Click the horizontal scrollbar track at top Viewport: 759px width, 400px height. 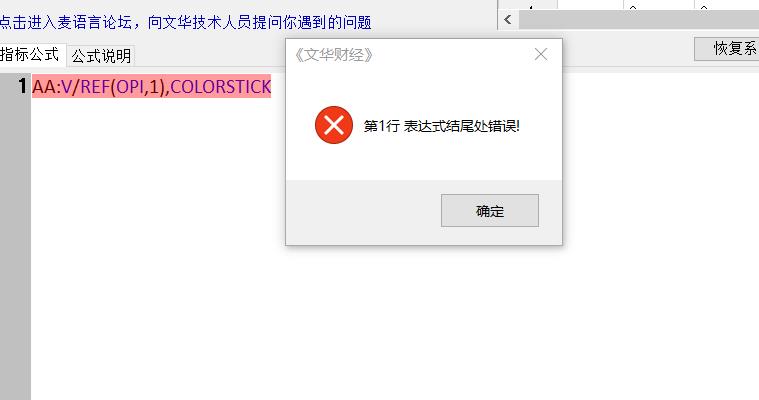[639, 20]
